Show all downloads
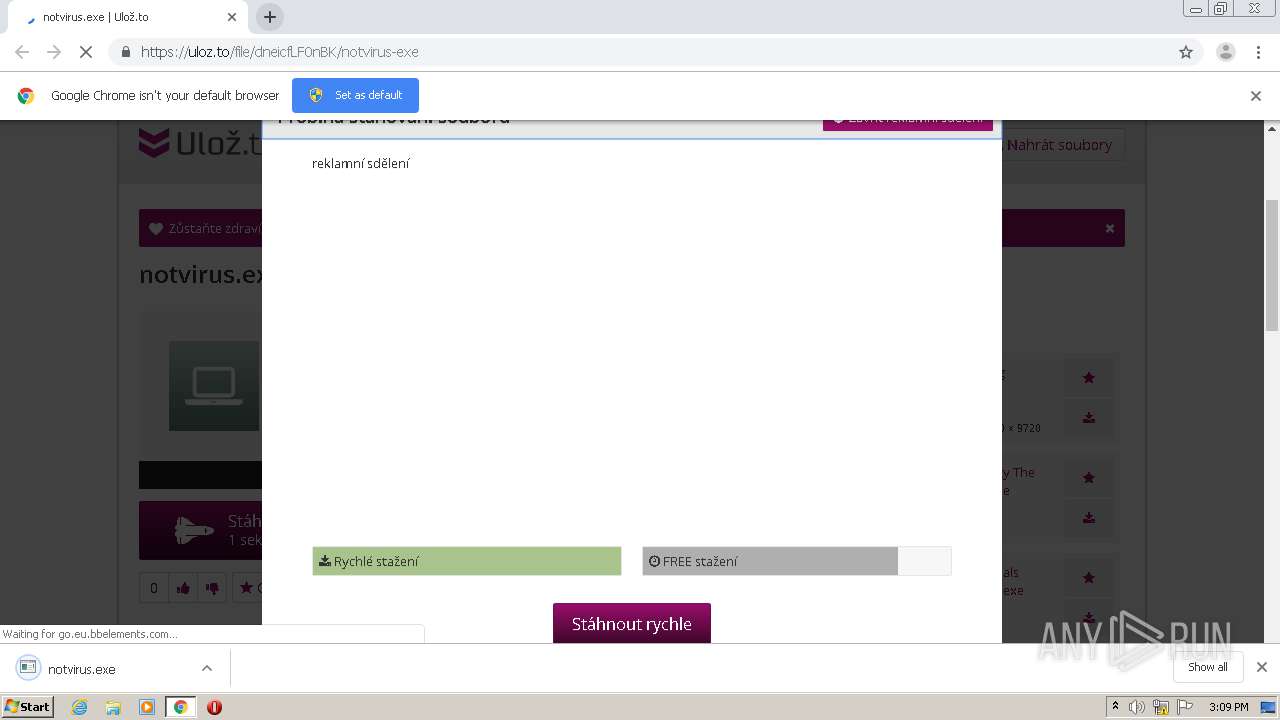1280x720 pixels. click(x=1208, y=667)
